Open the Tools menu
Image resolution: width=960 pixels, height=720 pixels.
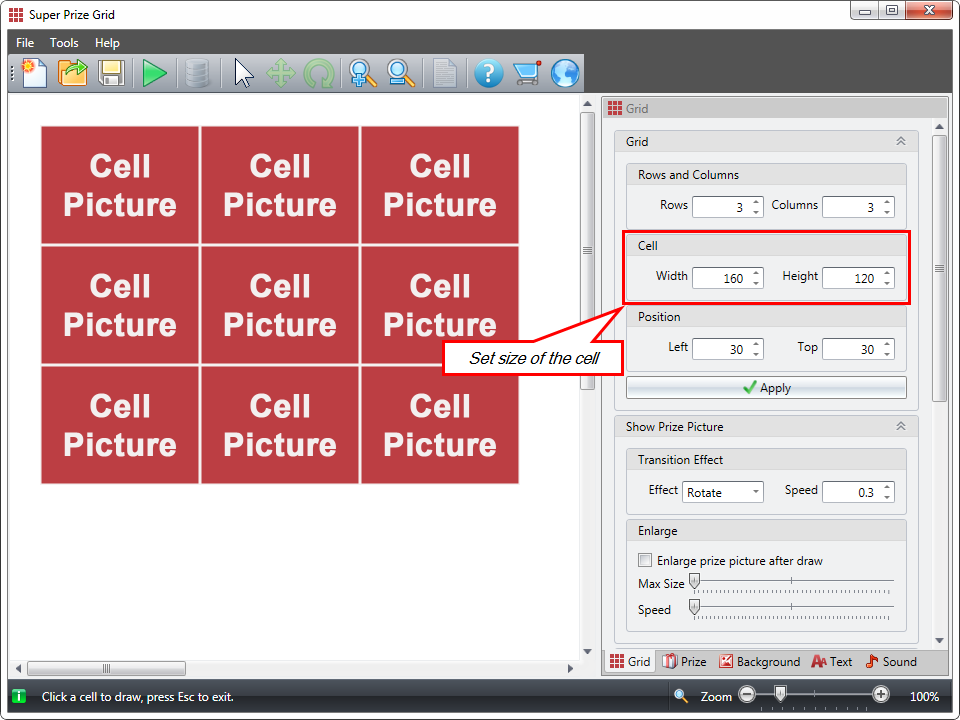tap(64, 43)
